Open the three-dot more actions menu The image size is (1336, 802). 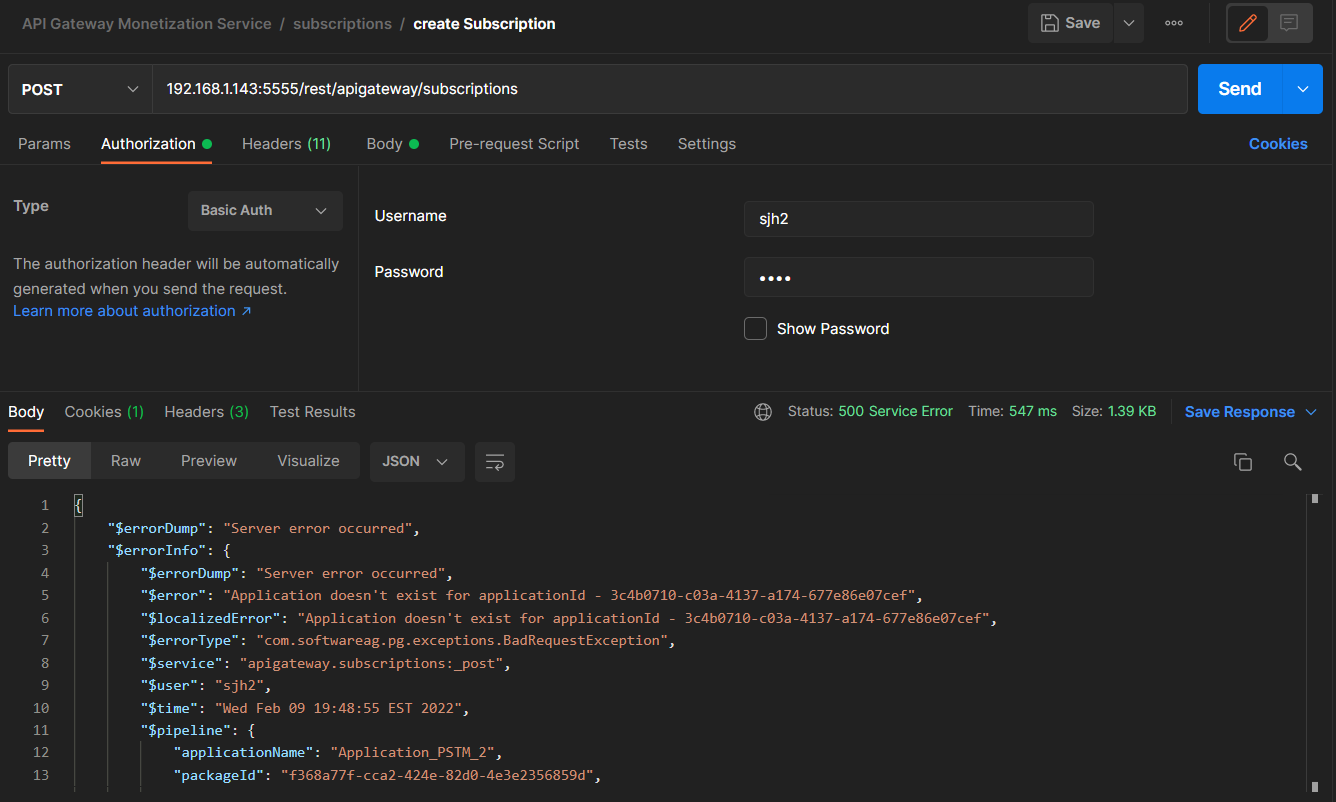pyautogui.click(x=1174, y=23)
